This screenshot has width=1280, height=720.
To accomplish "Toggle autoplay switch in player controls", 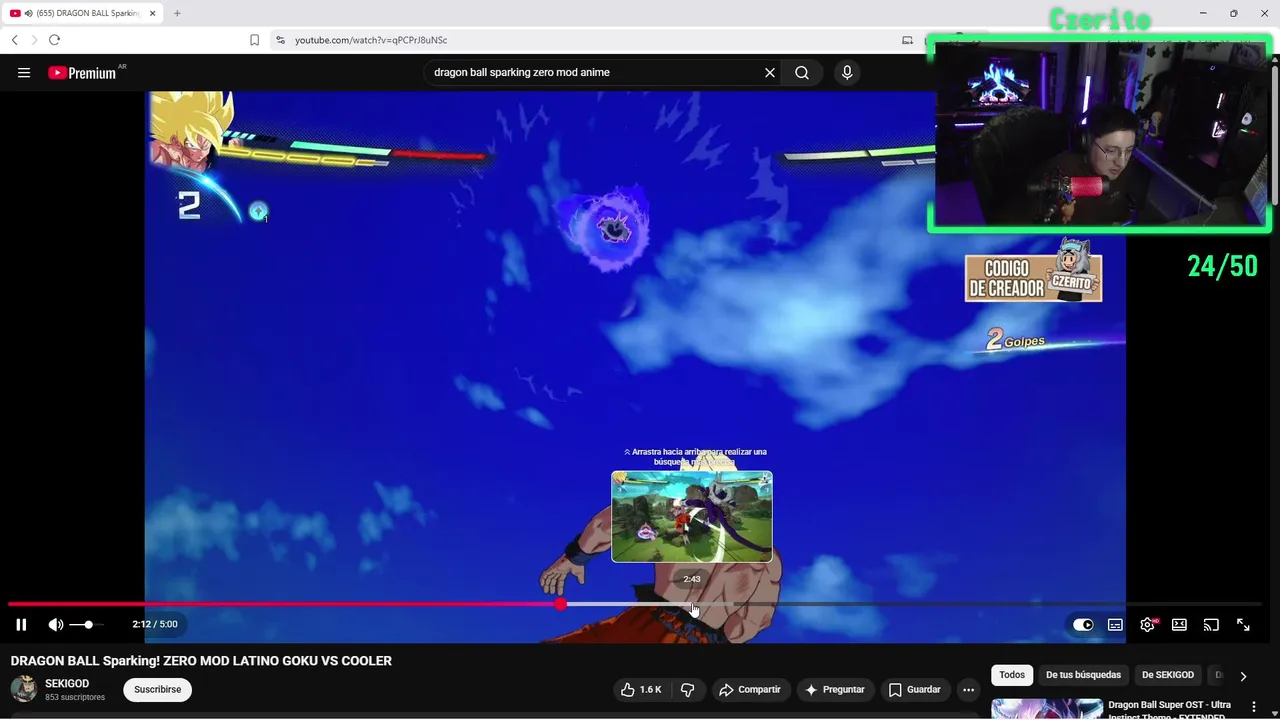I will (x=1083, y=625).
